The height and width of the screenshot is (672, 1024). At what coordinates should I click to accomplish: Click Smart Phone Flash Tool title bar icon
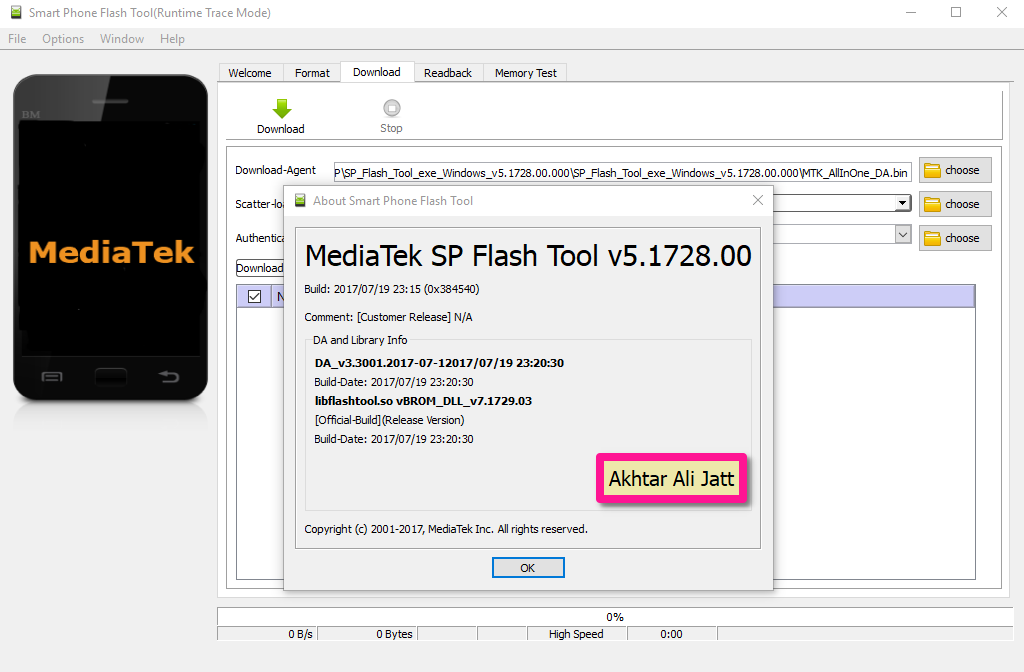pyautogui.click(x=16, y=12)
